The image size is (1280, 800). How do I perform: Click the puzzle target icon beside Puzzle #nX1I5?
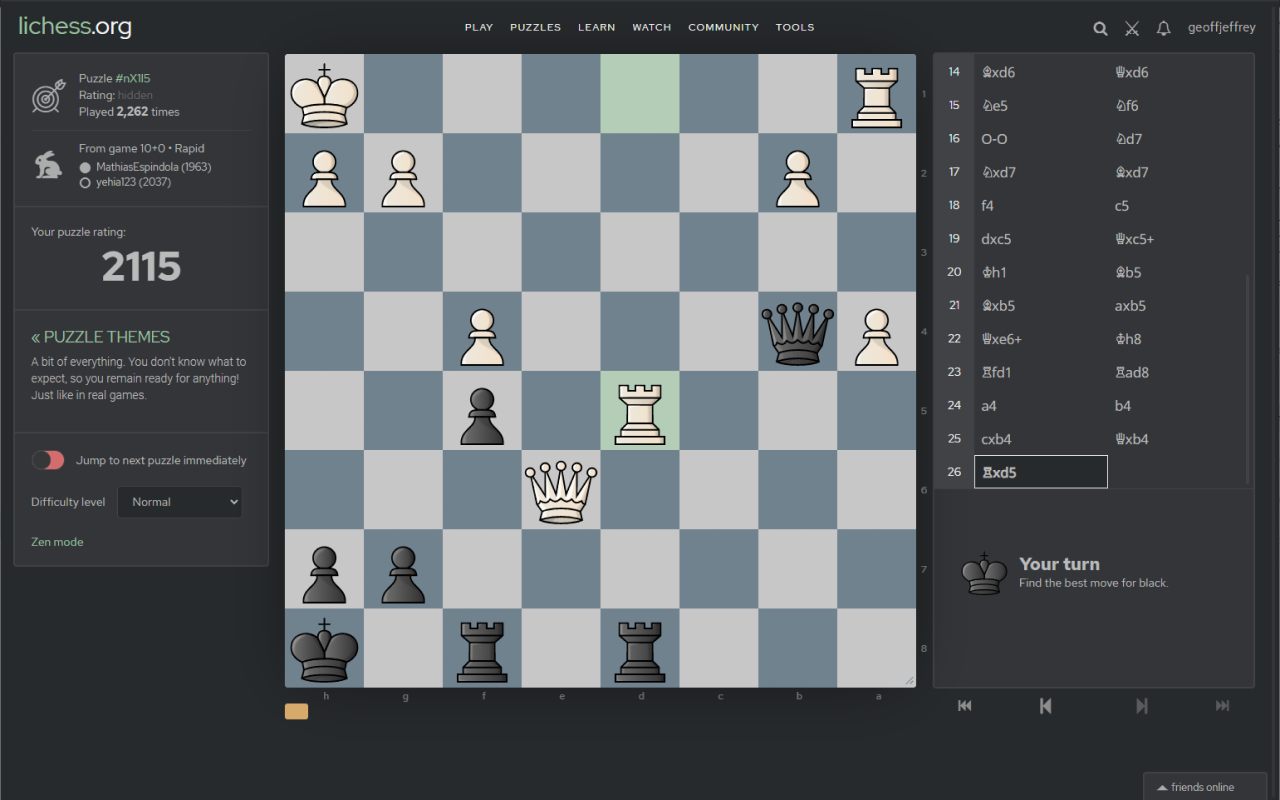coord(48,95)
